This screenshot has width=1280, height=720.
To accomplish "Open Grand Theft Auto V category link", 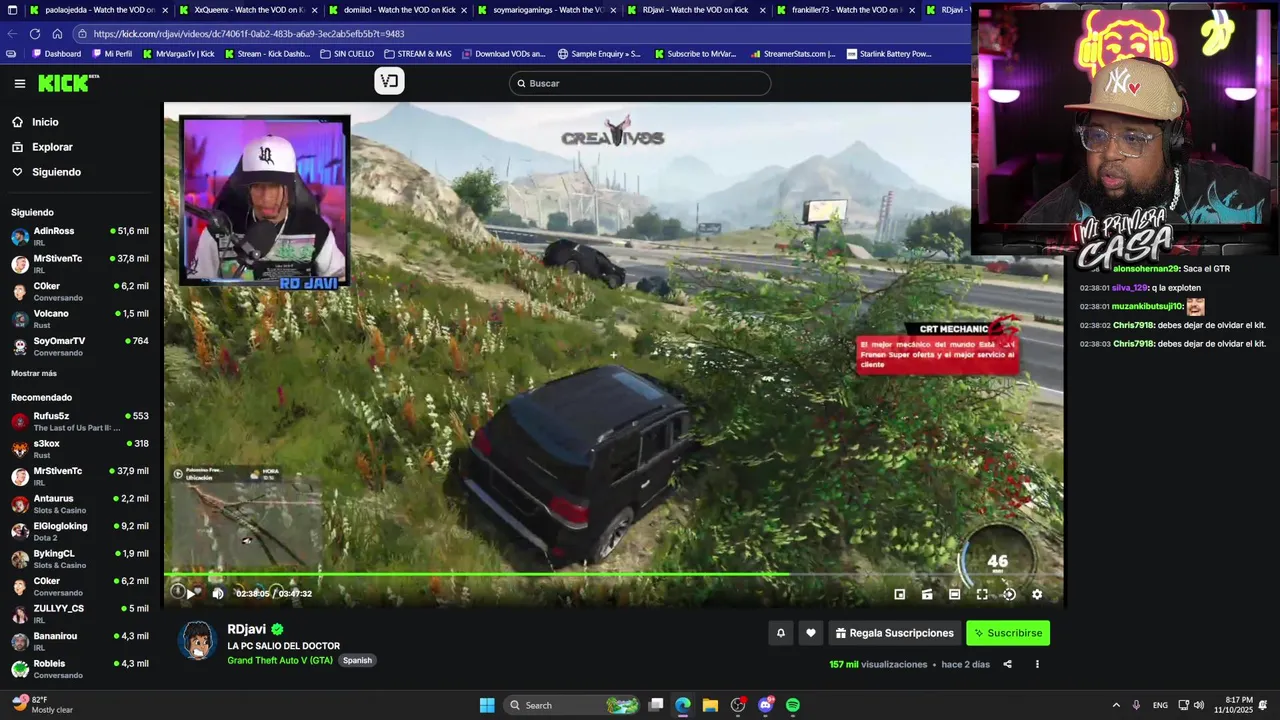I will 280,660.
